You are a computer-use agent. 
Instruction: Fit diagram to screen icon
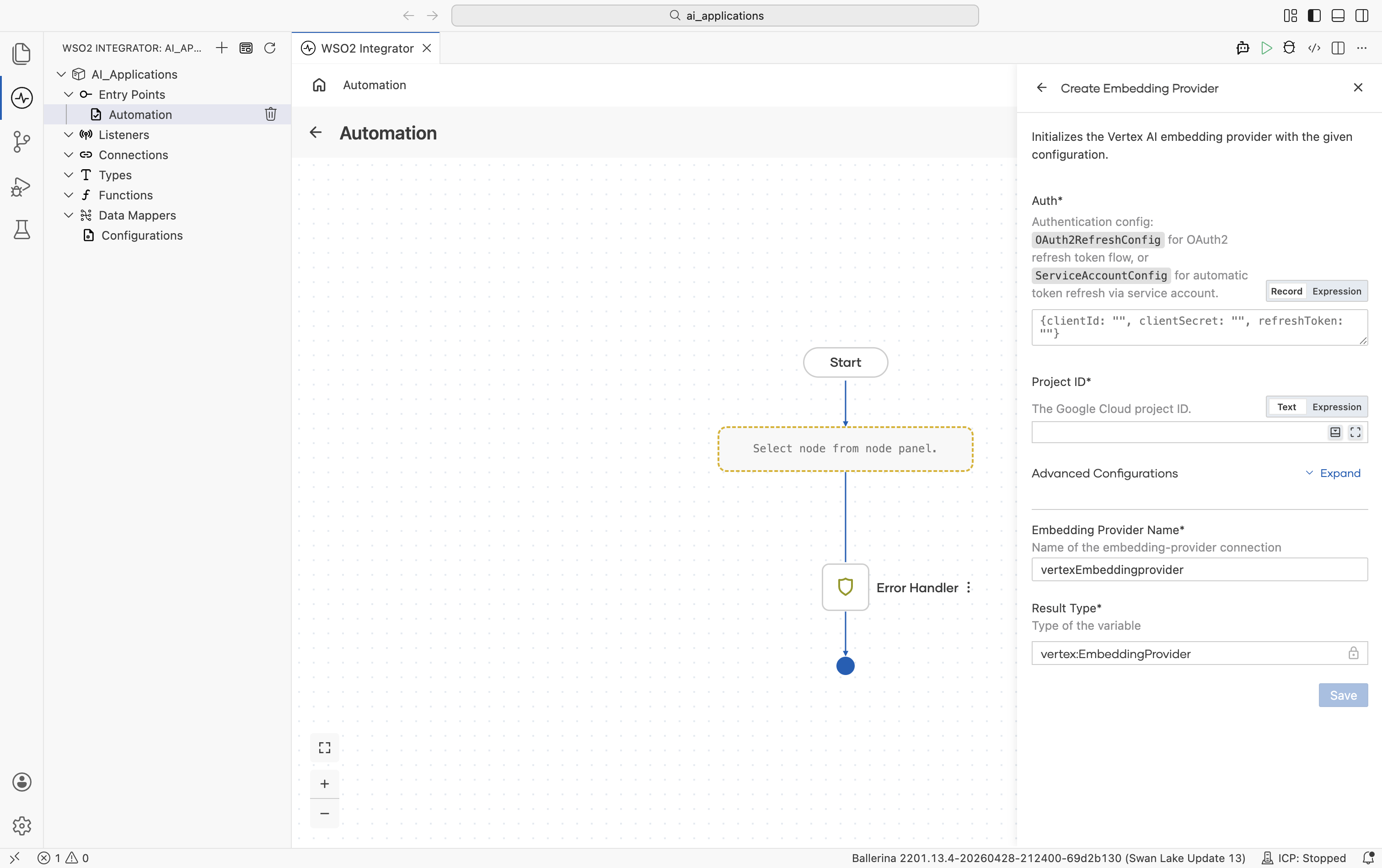[325, 747]
